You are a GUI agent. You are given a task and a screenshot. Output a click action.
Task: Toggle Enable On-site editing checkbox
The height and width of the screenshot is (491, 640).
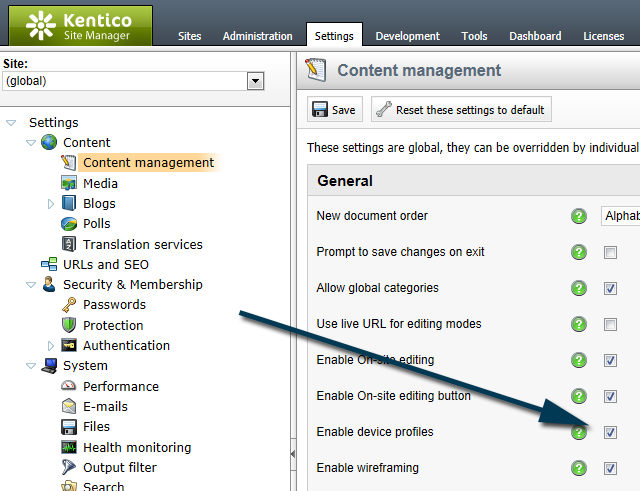pyautogui.click(x=610, y=360)
